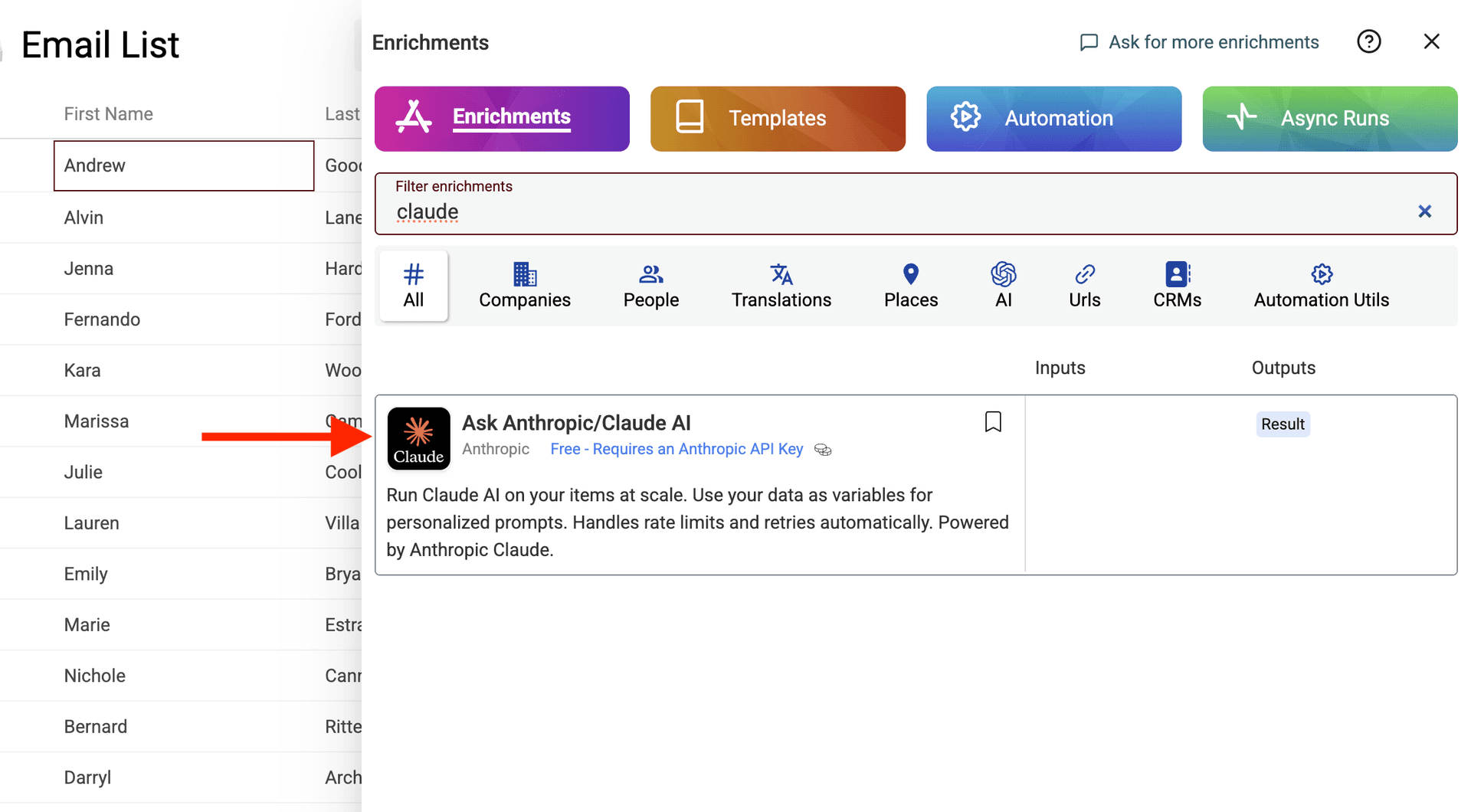Click into the Filter enrichments field
The width and height of the screenshot is (1471, 812).
click(881, 211)
